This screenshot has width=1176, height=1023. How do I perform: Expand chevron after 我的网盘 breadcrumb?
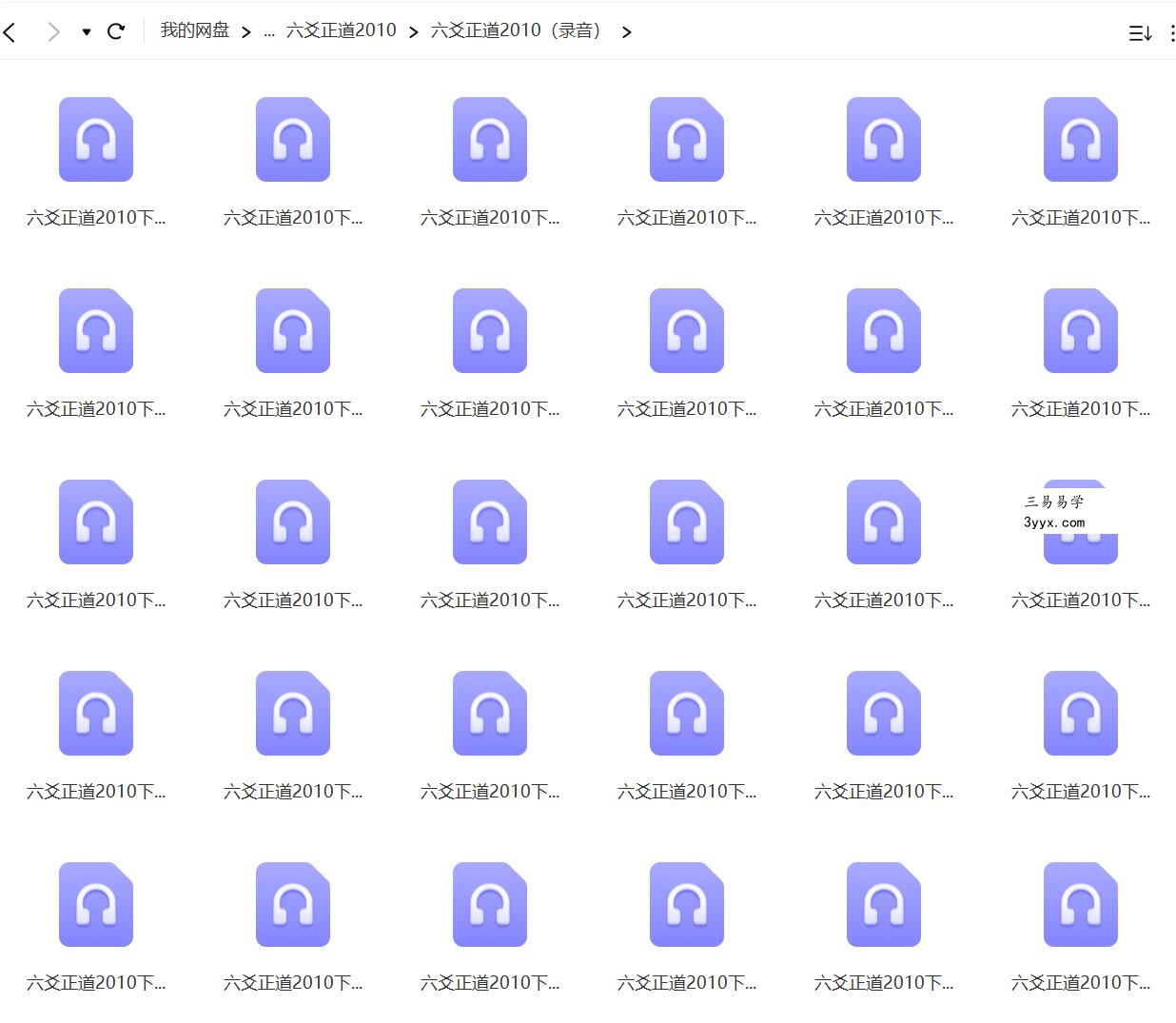246,32
